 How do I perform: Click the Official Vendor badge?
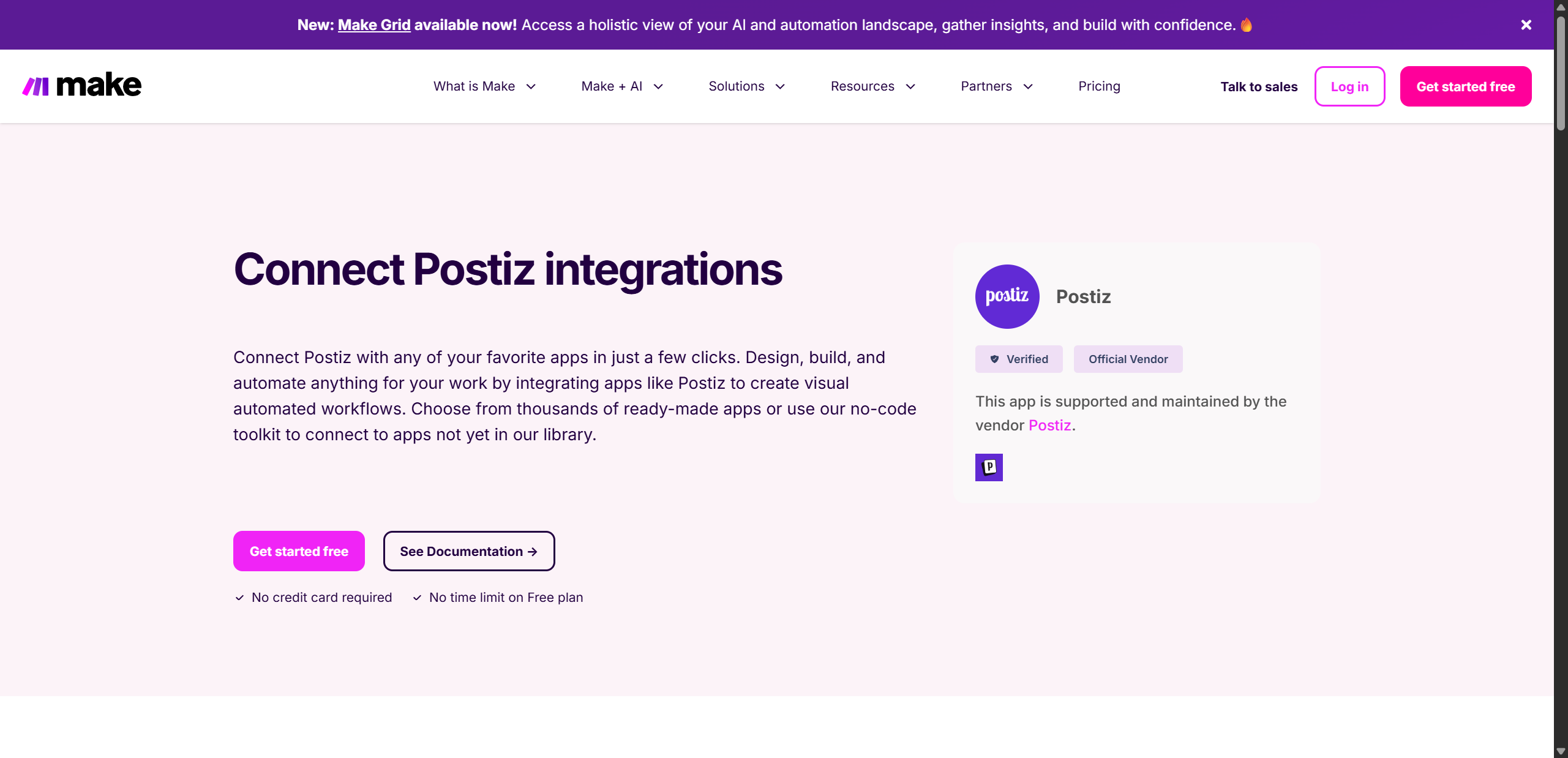[1128, 359]
